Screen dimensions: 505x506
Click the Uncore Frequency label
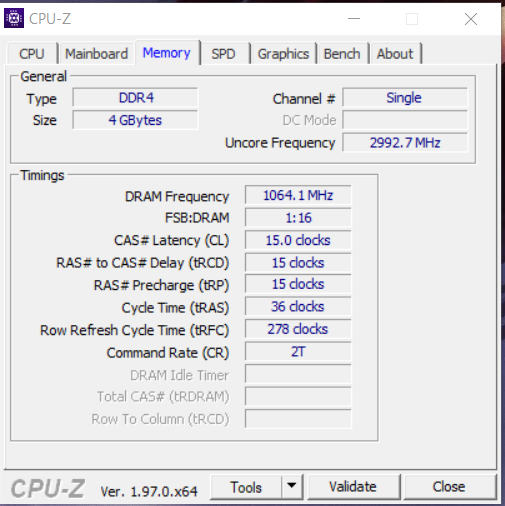[280, 143]
